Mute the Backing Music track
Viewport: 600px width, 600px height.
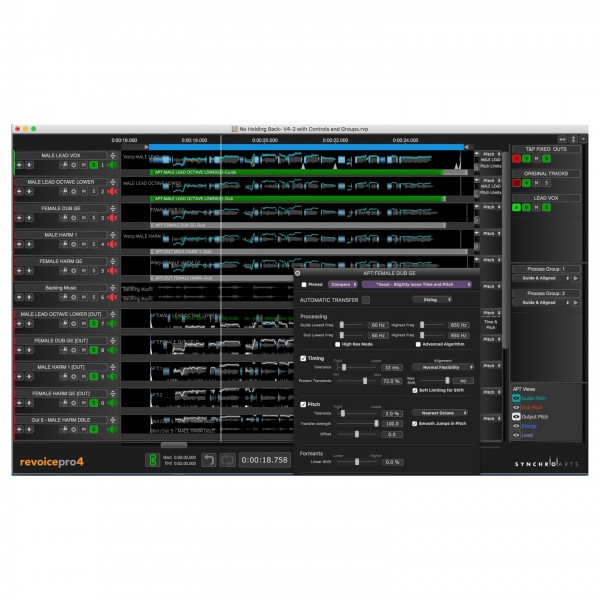click(x=86, y=297)
